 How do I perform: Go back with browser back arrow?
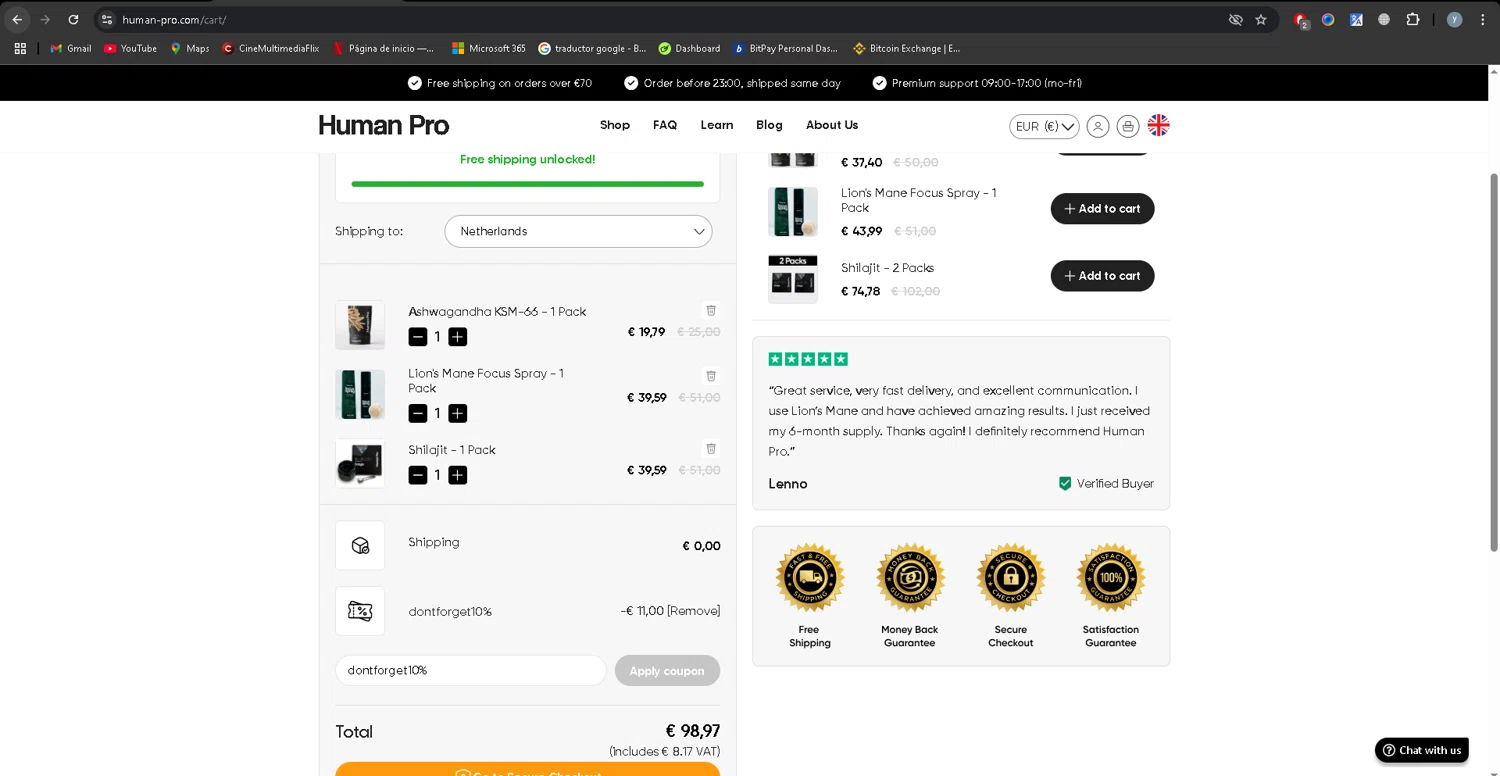[x=17, y=19]
